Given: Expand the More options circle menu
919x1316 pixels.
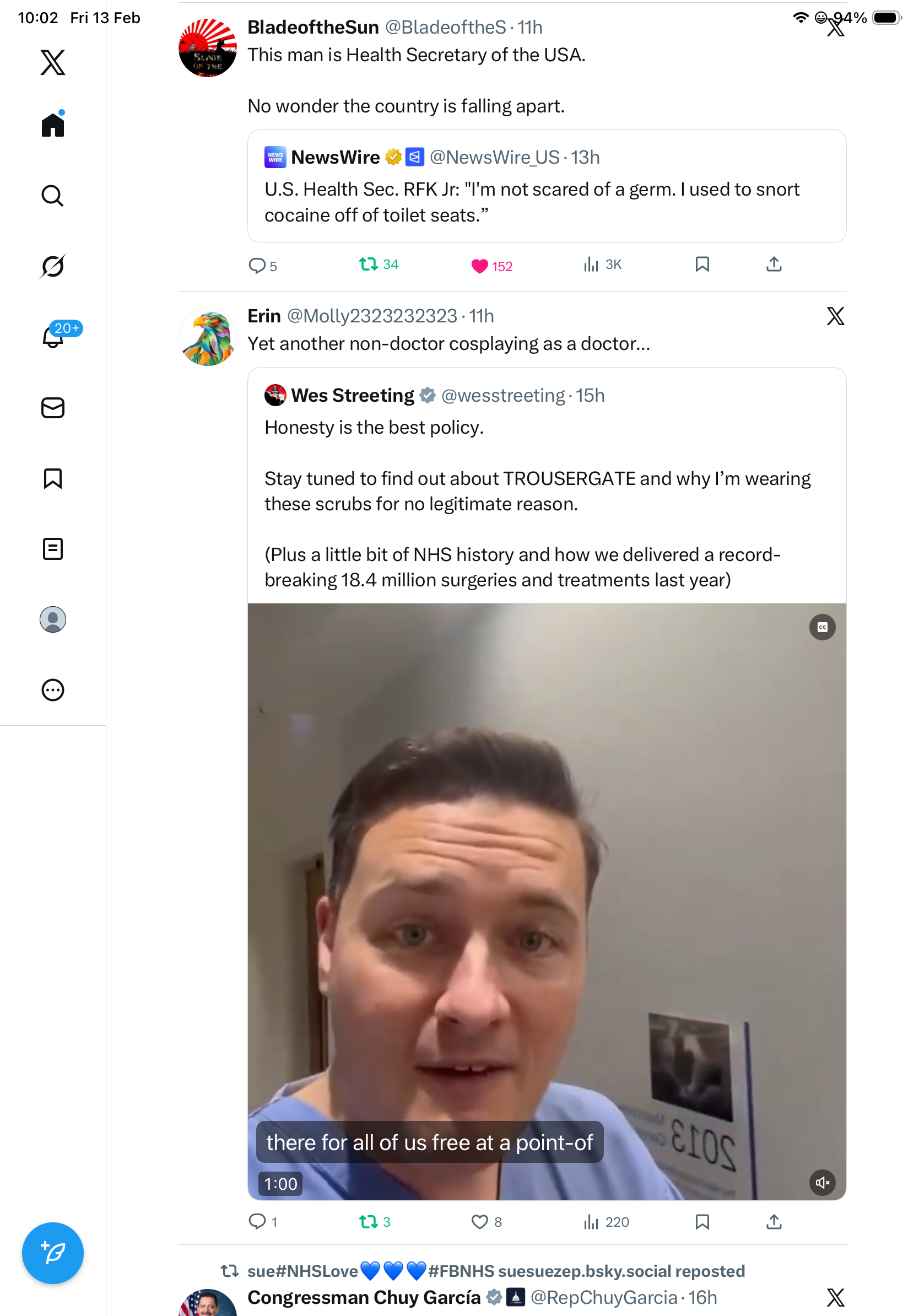Looking at the screenshot, I should 53,689.
